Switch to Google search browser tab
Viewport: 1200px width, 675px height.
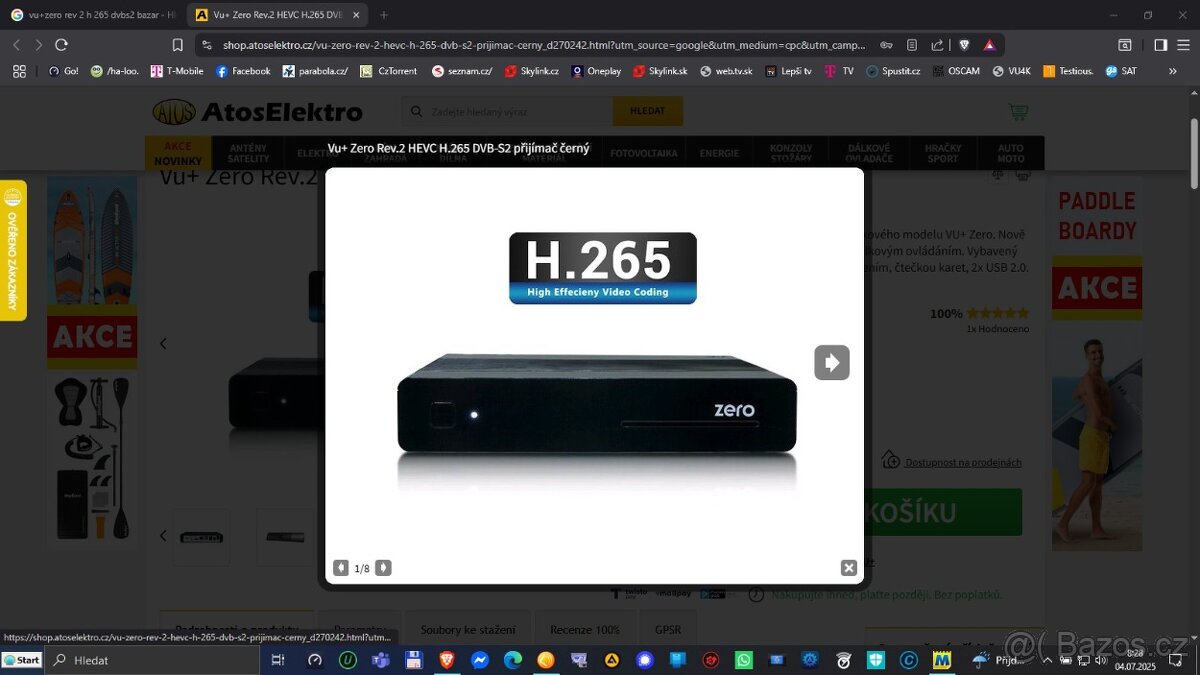click(93, 15)
